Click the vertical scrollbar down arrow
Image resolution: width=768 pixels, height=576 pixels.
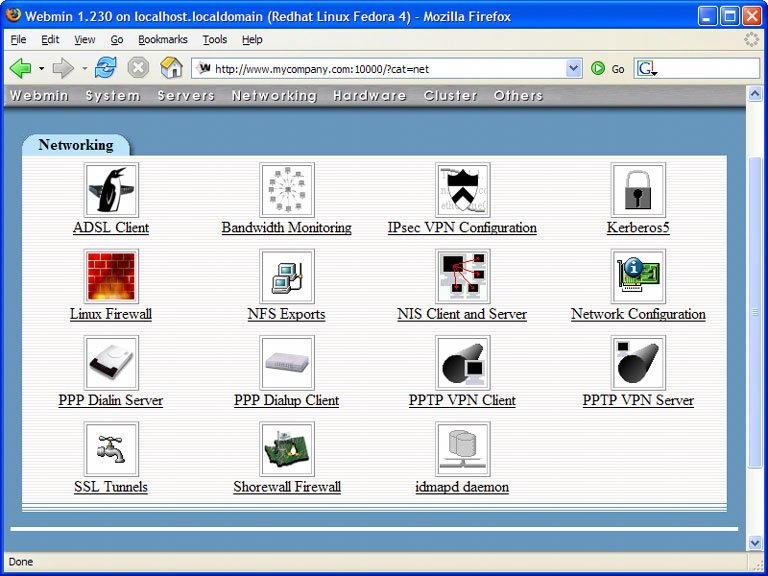coord(756,542)
